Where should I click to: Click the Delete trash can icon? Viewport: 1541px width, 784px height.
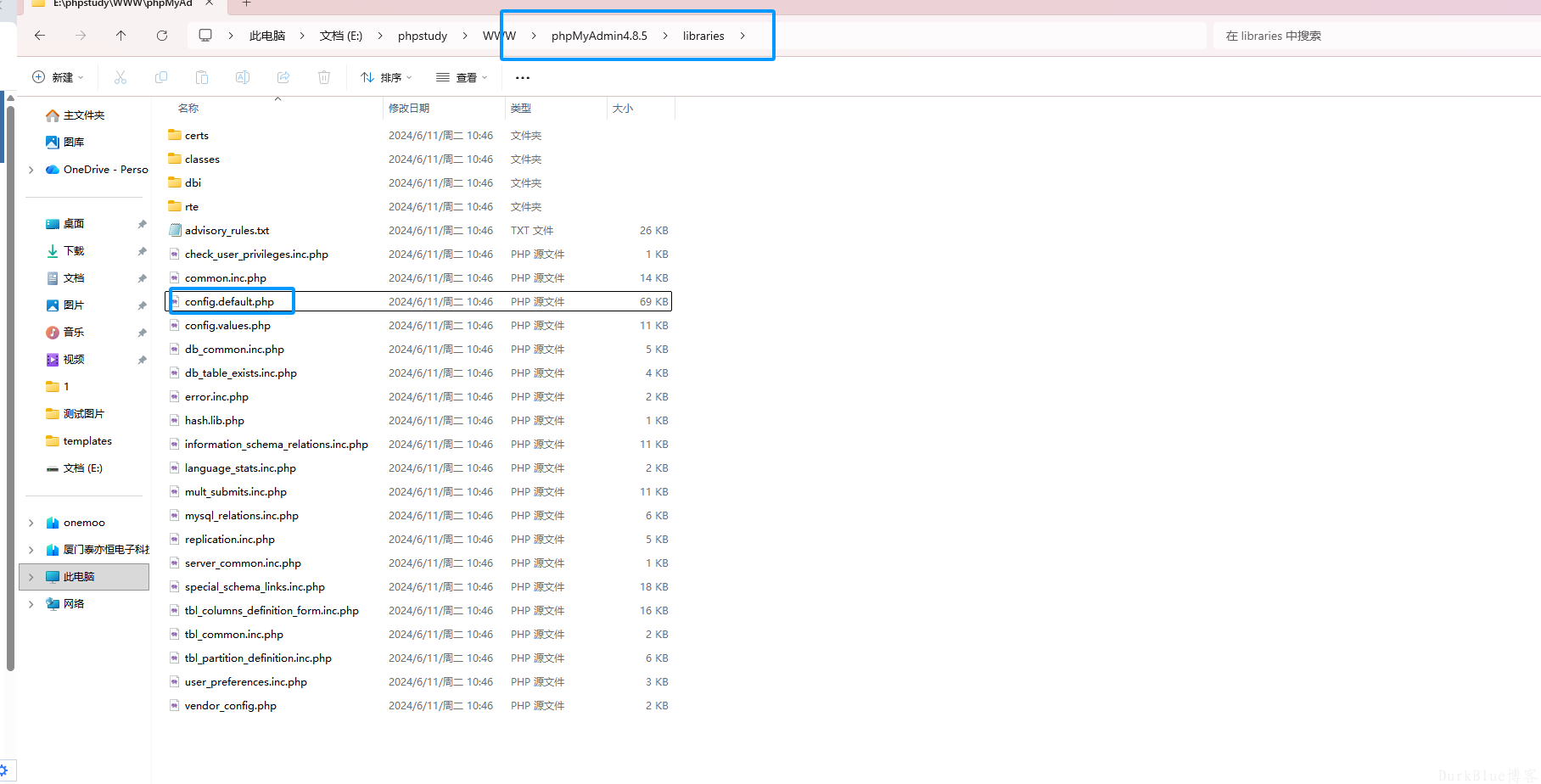(x=324, y=77)
